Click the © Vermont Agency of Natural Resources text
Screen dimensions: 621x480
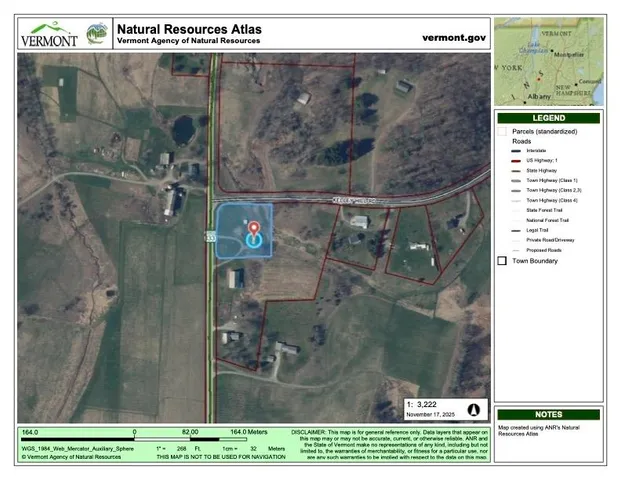(x=71, y=457)
